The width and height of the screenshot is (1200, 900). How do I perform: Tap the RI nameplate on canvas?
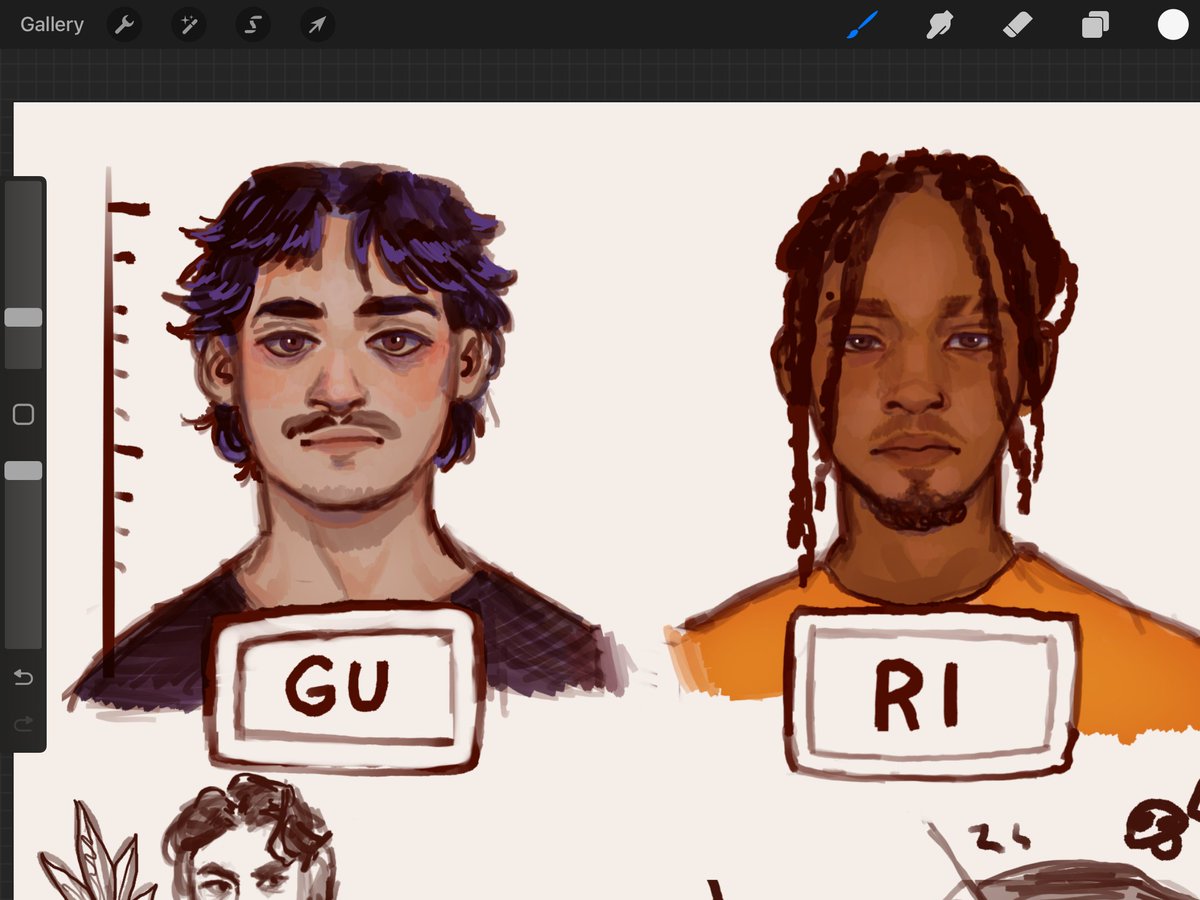click(x=930, y=692)
